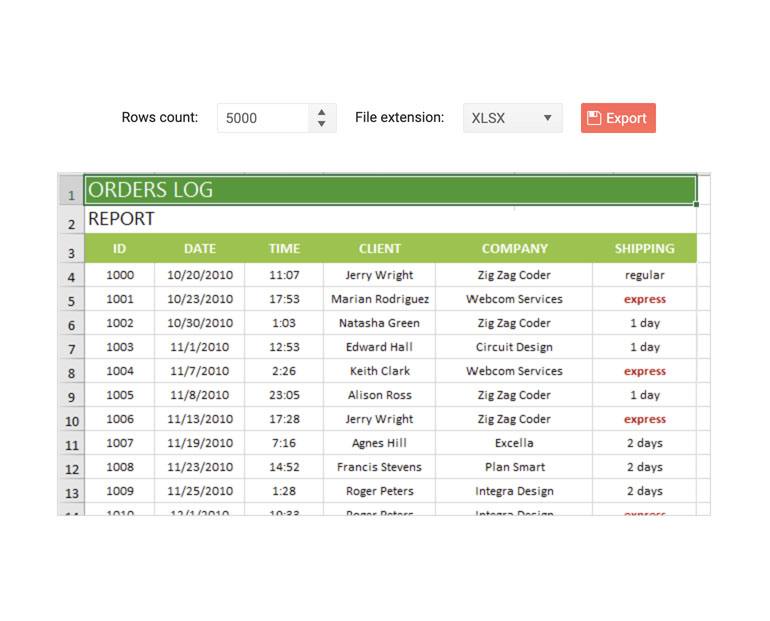
Task: Click the SHIPPING column header
Action: [x=644, y=249]
